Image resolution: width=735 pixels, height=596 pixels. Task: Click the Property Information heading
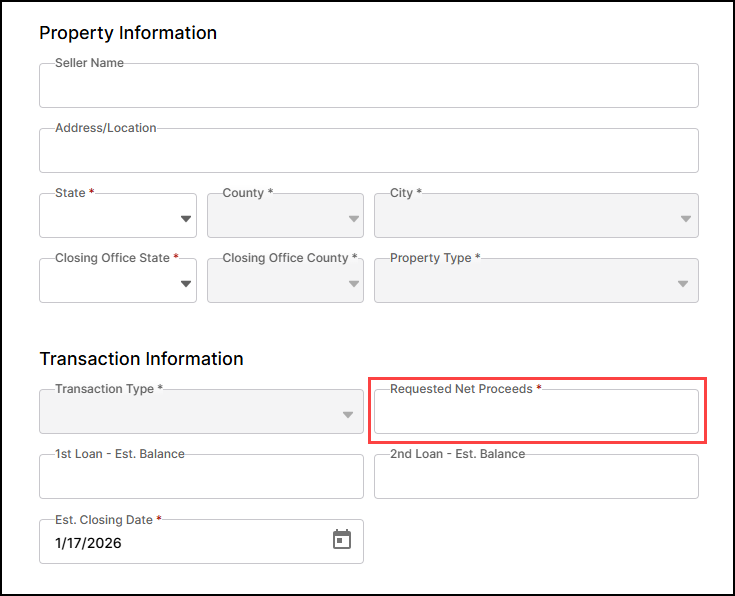click(x=128, y=33)
